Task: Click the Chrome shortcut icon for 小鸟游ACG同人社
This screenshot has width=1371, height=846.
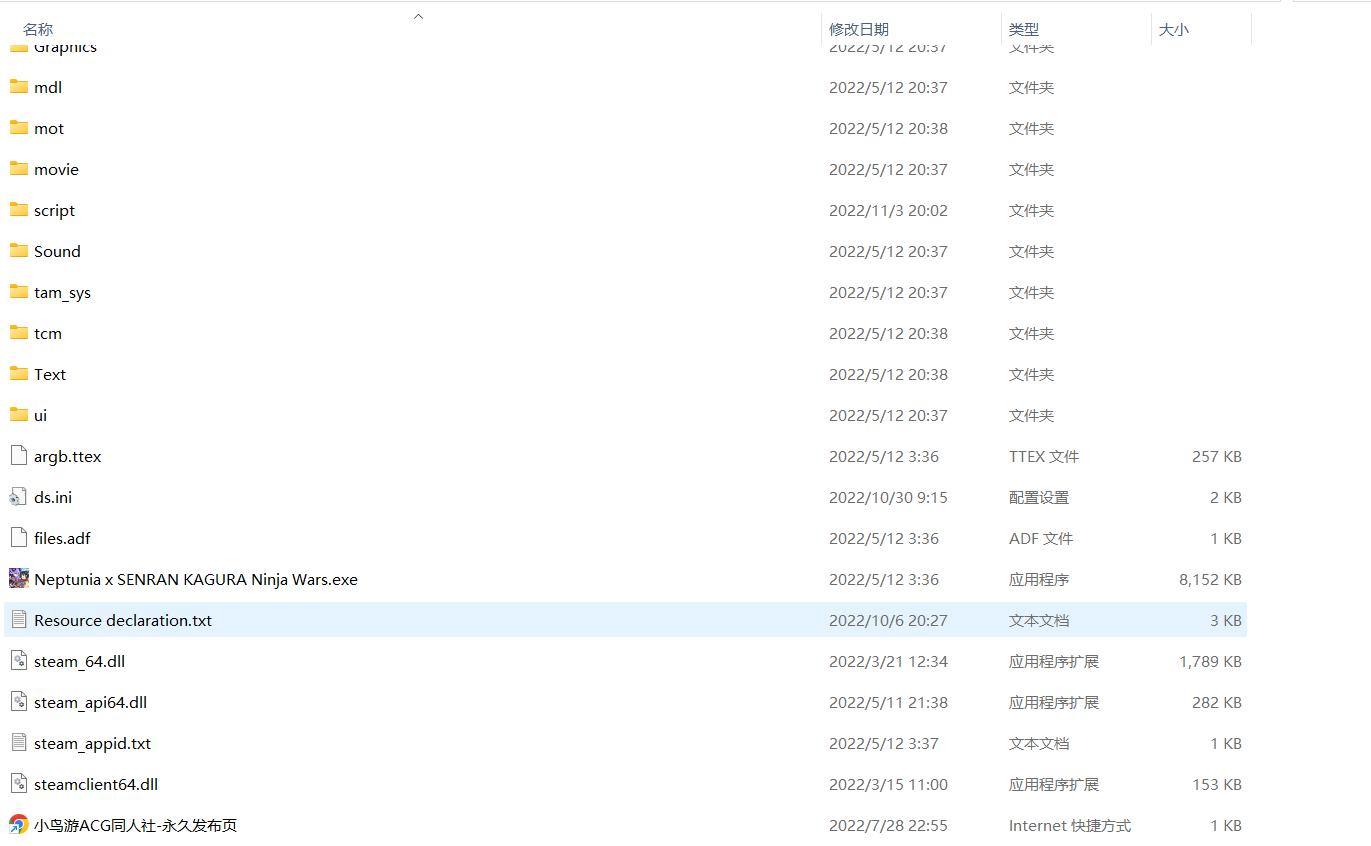Action: point(18,825)
